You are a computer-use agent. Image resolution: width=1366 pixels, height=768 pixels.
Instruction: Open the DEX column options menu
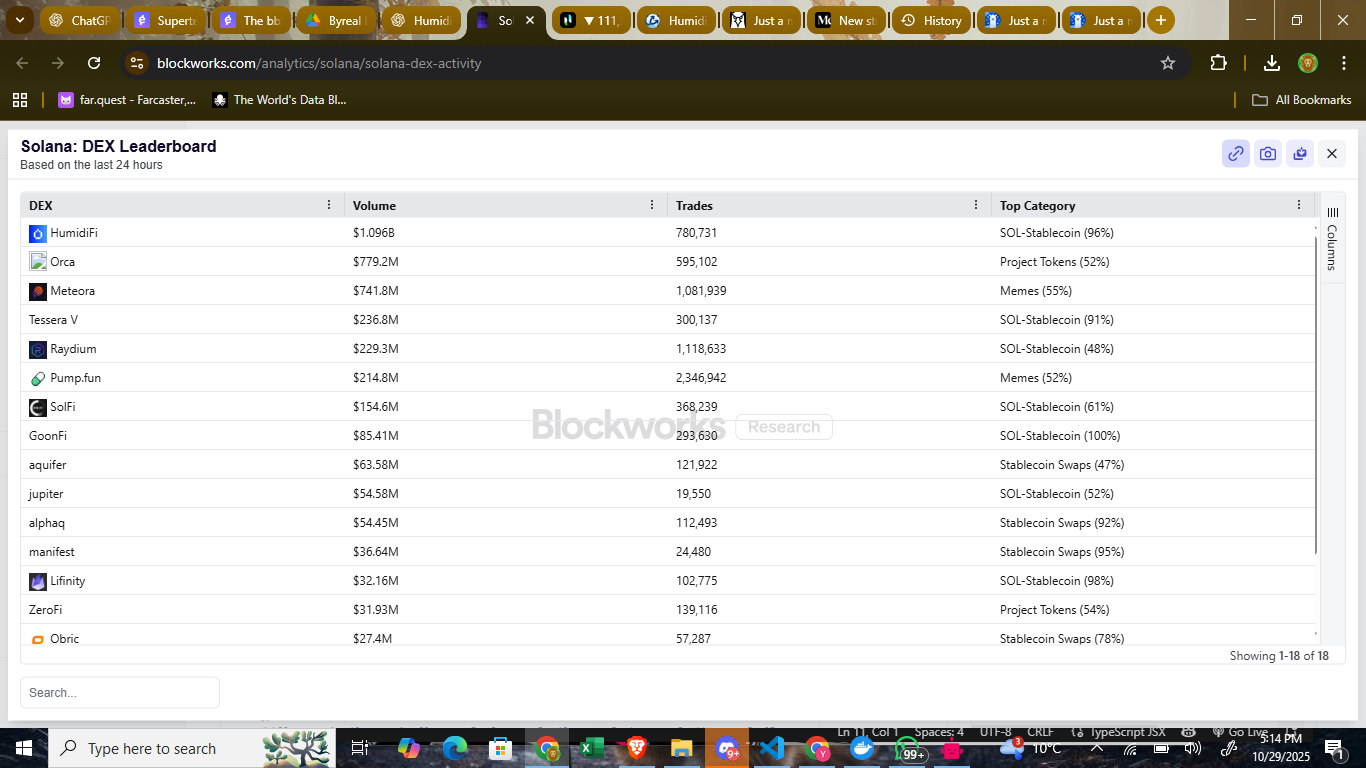[329, 205]
